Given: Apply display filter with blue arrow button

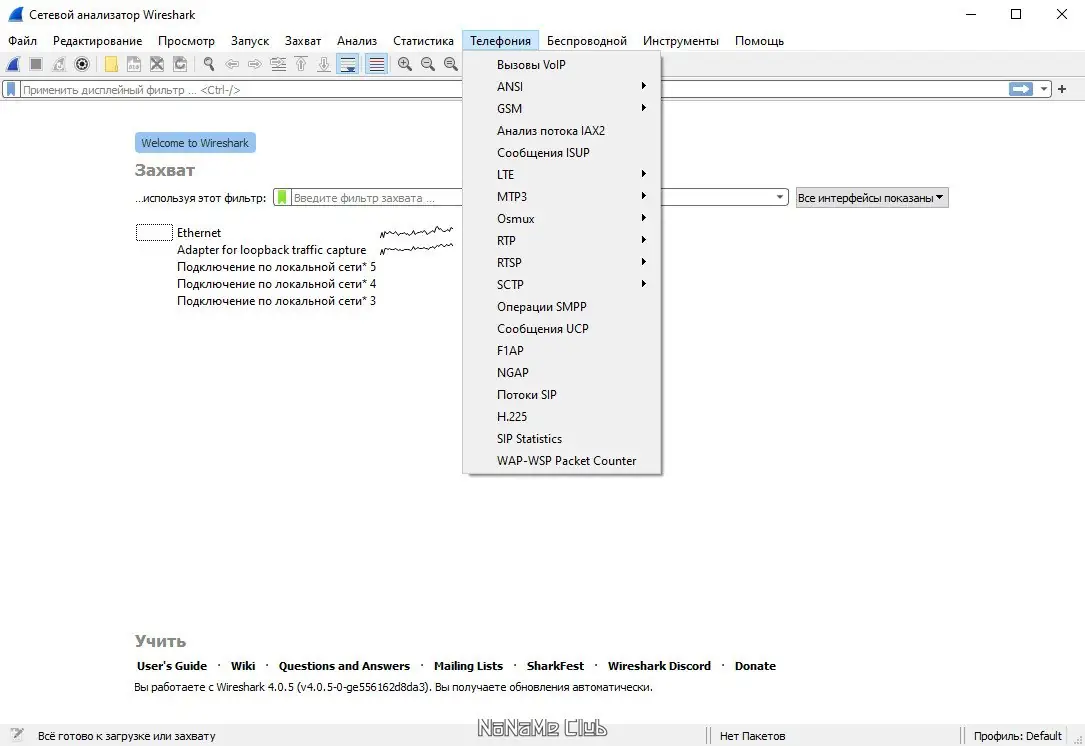Looking at the screenshot, I should point(1021,89).
